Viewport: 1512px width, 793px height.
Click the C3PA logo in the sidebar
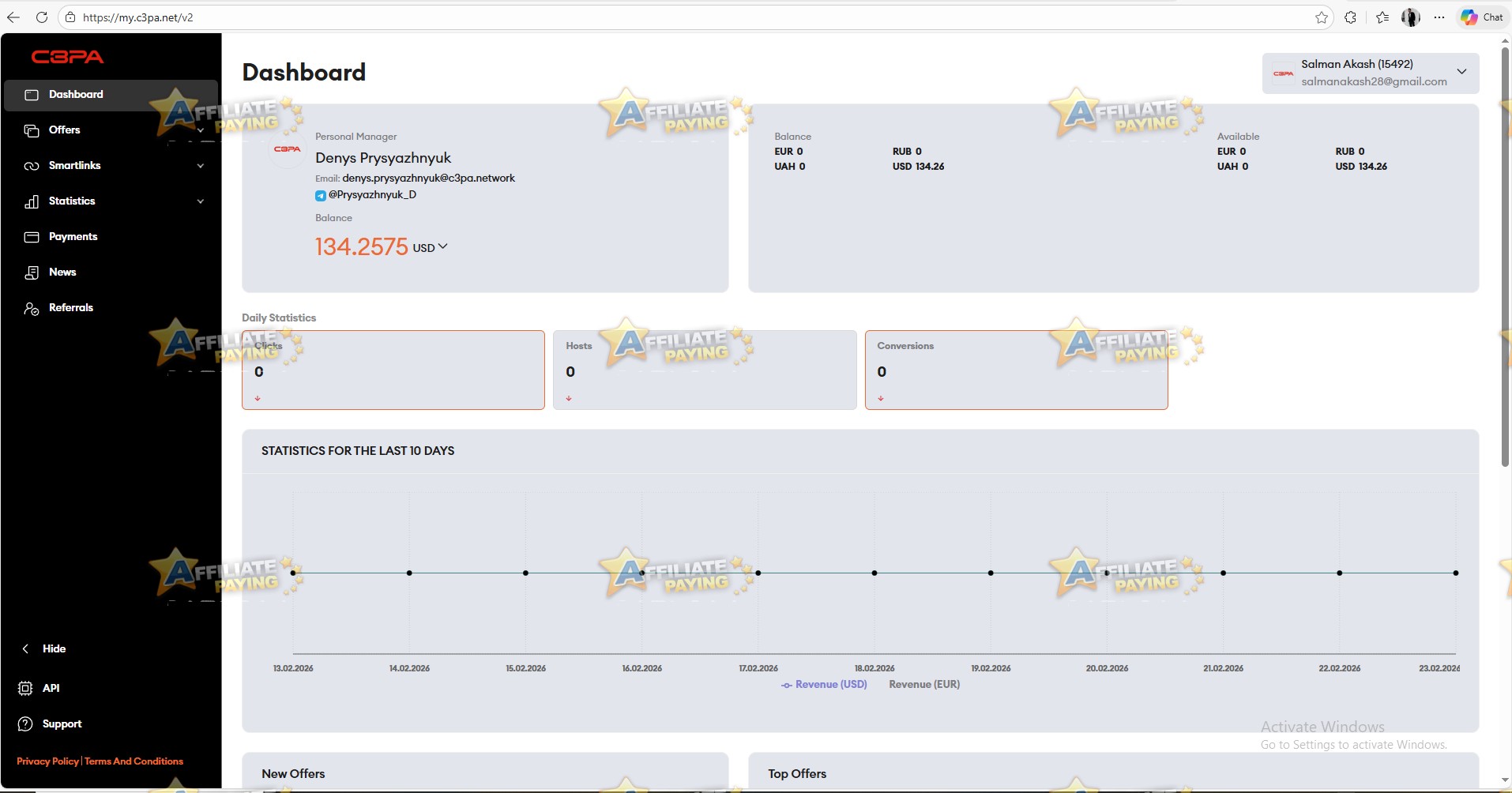[67, 57]
